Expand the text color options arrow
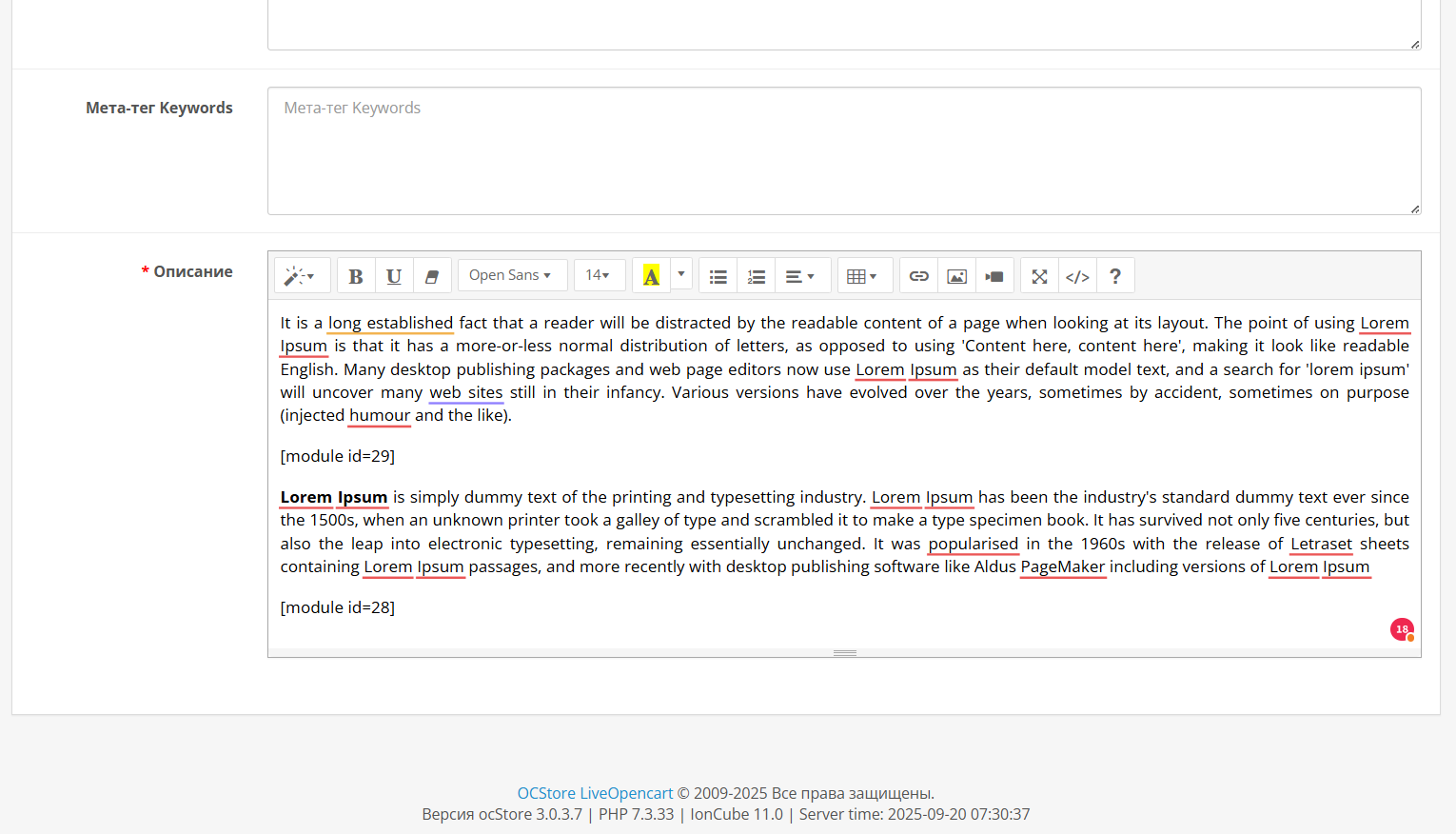The width and height of the screenshot is (1456, 834). [x=681, y=275]
